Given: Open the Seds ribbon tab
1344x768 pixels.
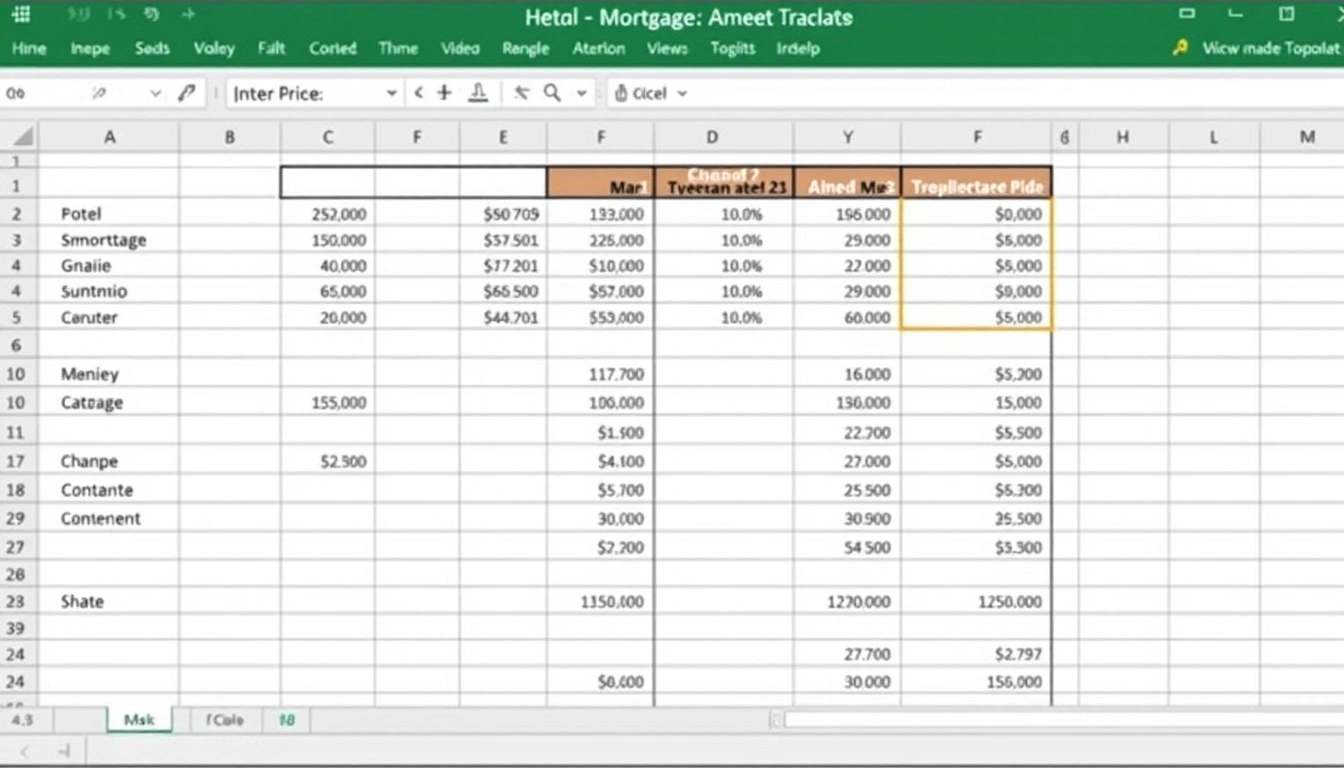Looking at the screenshot, I should tap(152, 48).
